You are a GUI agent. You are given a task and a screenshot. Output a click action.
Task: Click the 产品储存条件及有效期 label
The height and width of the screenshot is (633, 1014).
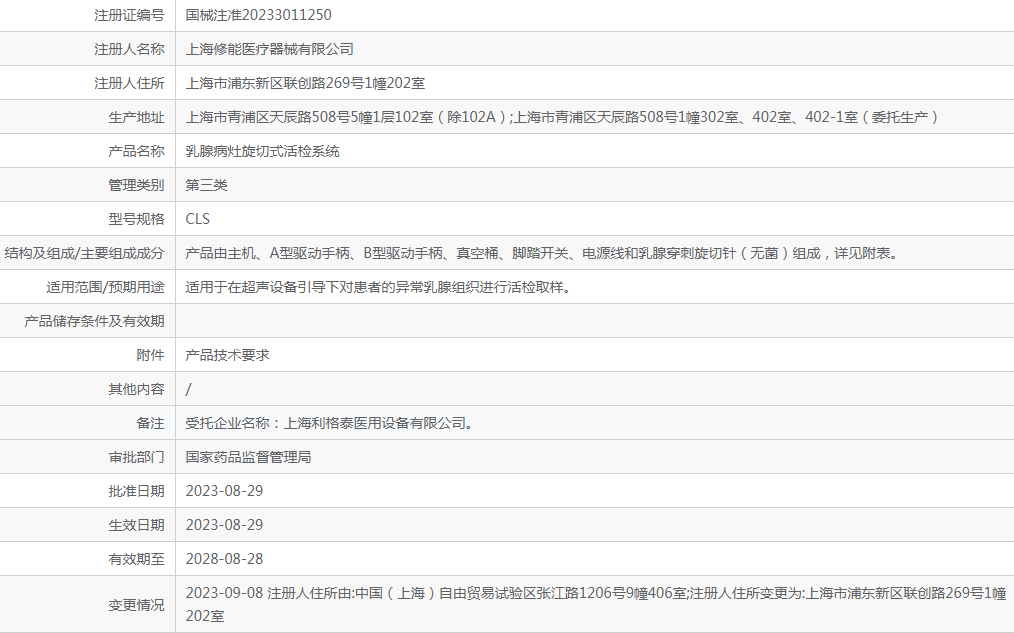[94, 321]
